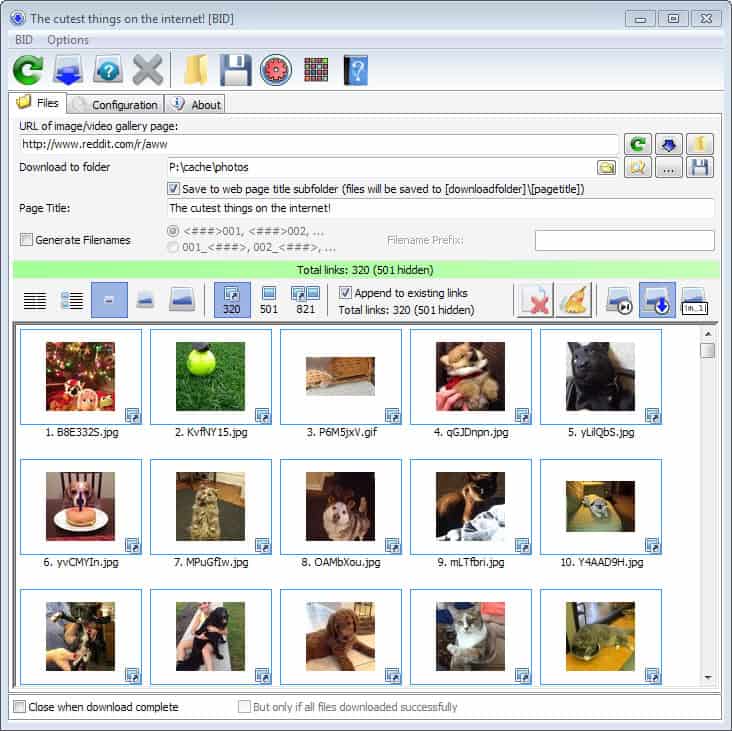Open the BID menu

click(x=24, y=40)
